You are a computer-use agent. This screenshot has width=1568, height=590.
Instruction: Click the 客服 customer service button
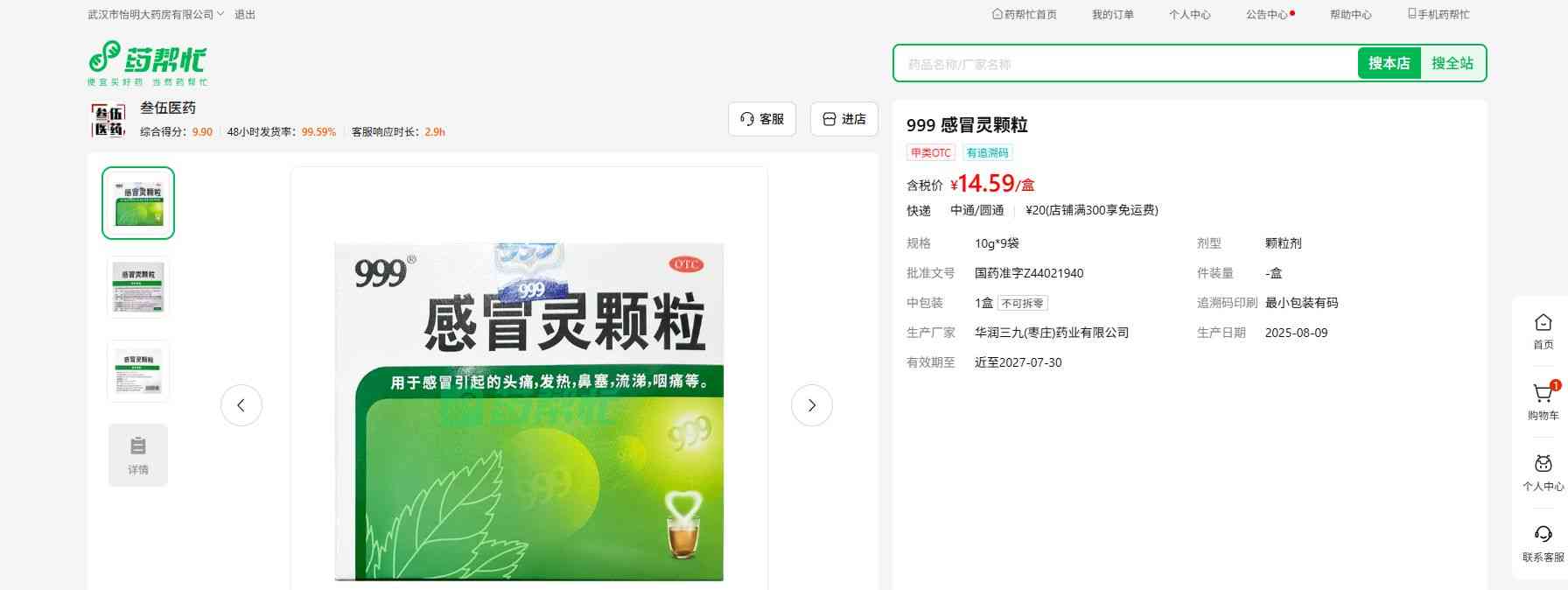pos(761,119)
